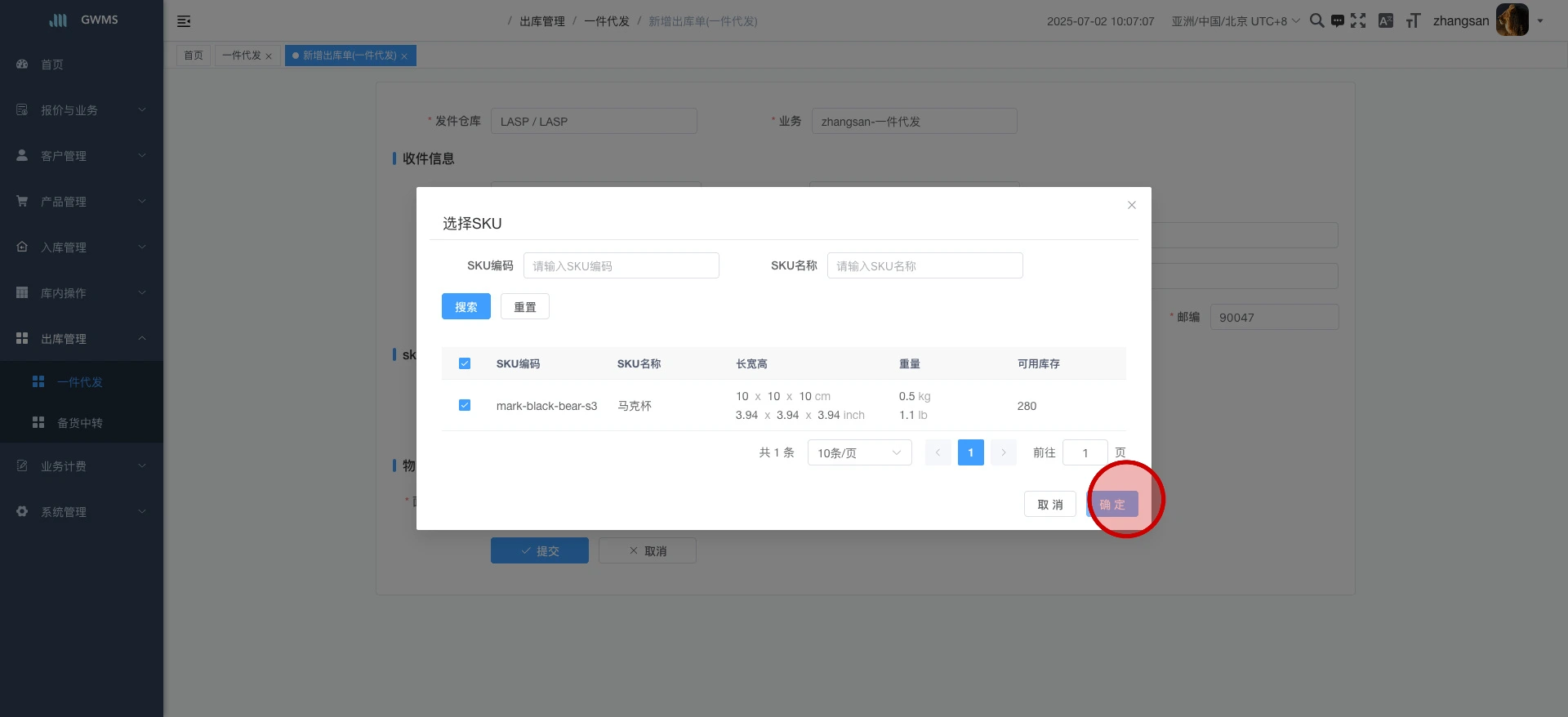
Task: Switch to the 首页 tab
Action: tap(194, 56)
